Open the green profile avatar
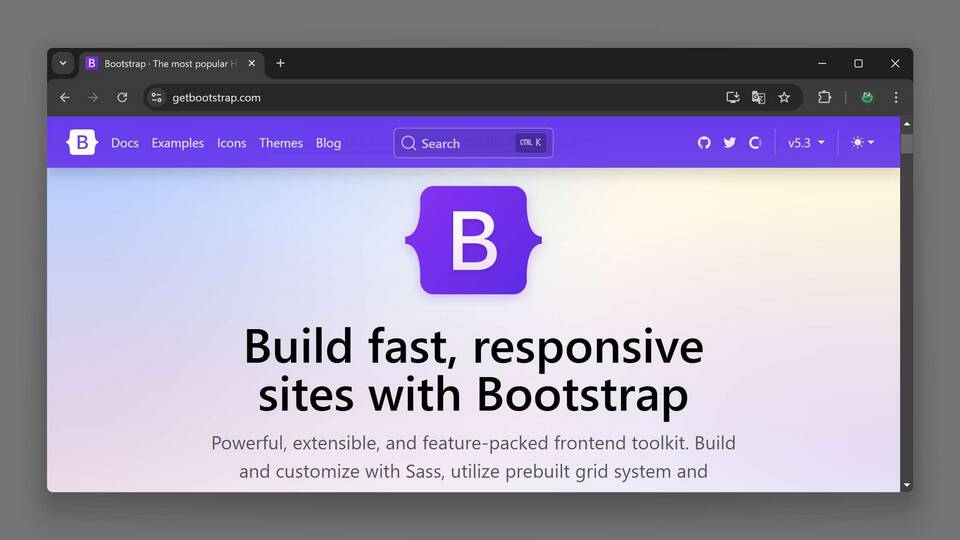 point(867,97)
